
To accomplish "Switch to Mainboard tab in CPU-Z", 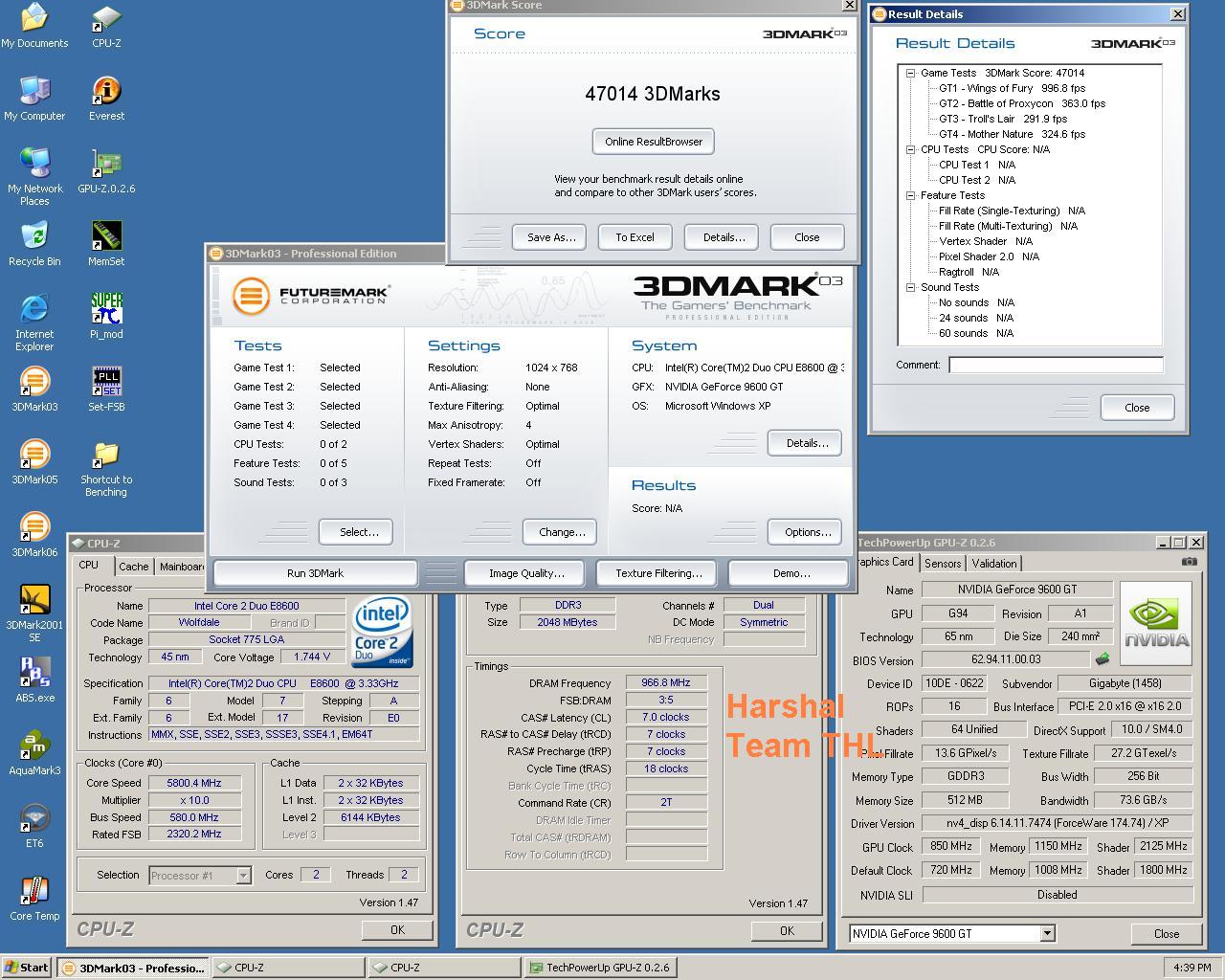I will pyautogui.click(x=182, y=567).
